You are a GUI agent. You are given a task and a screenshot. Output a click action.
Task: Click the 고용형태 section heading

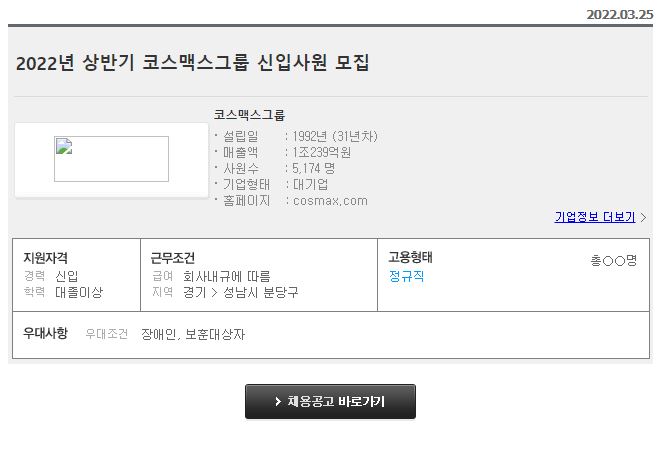point(411,257)
